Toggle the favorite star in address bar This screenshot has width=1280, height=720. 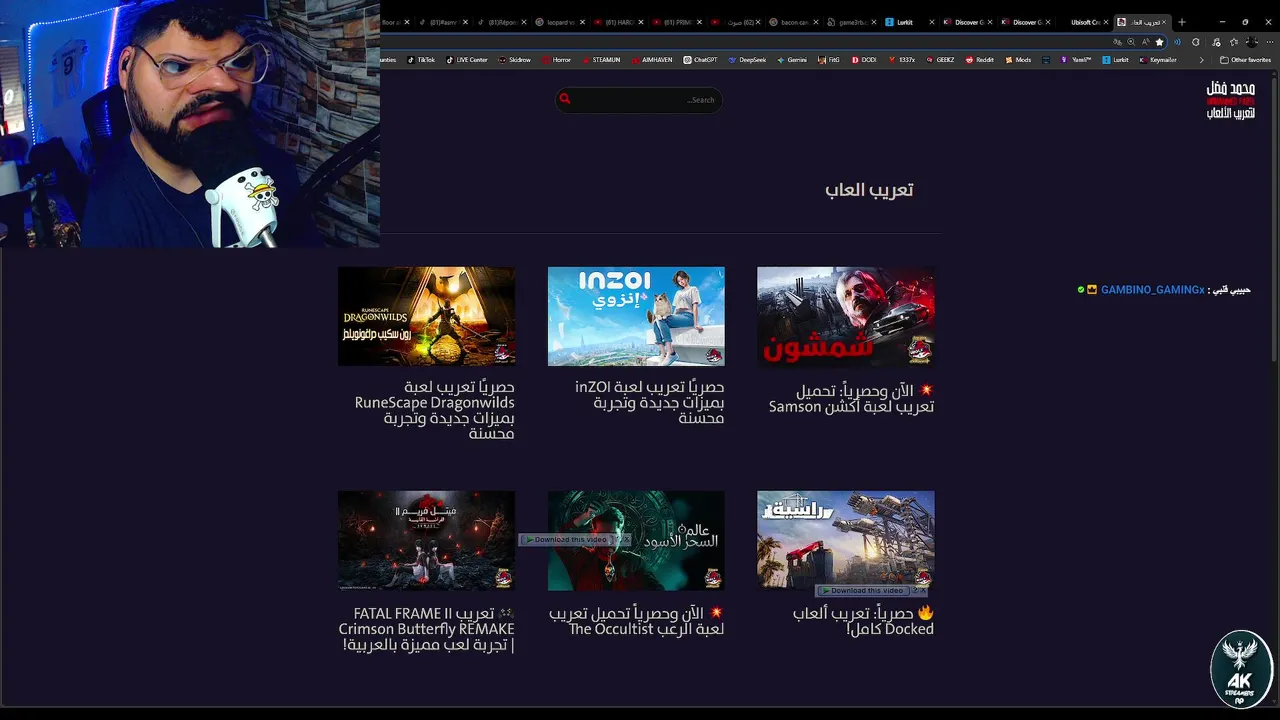point(1159,42)
